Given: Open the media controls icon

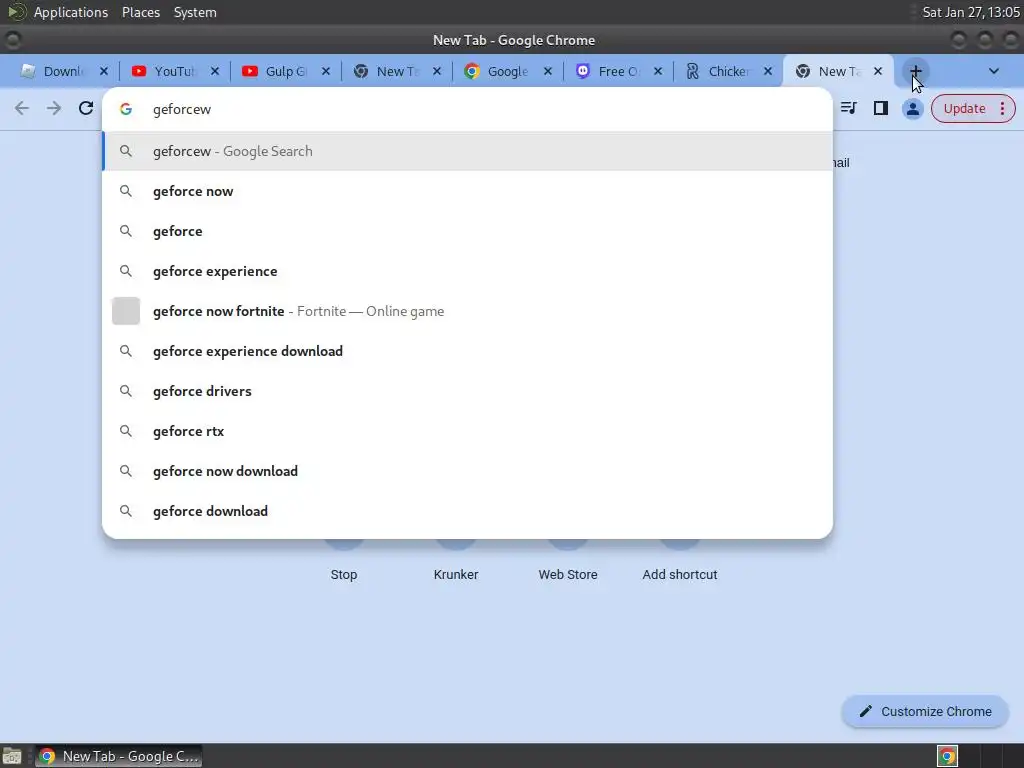Looking at the screenshot, I should click(848, 108).
